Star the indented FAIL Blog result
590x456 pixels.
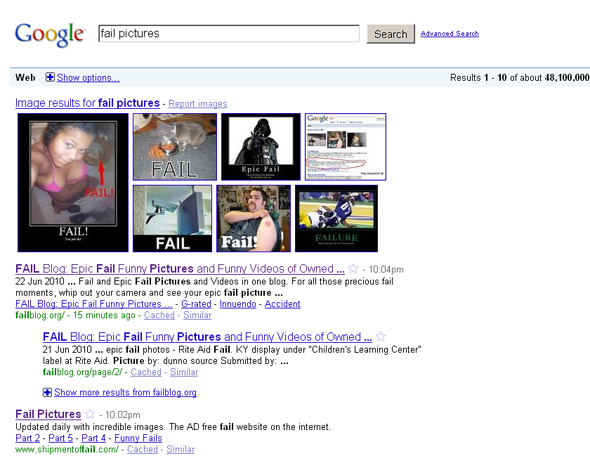coord(381,336)
